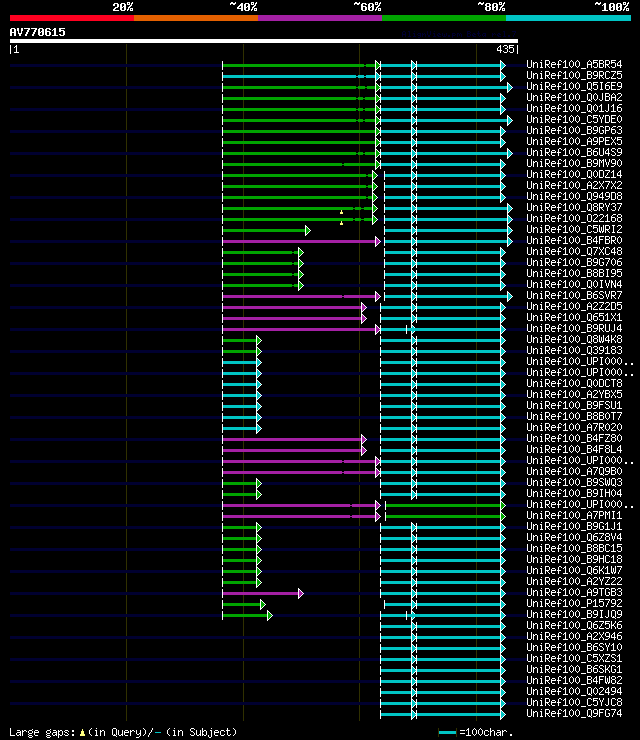Select the UniRef100_B9G1J1 label
640x740 pixels.
(x=574, y=527)
